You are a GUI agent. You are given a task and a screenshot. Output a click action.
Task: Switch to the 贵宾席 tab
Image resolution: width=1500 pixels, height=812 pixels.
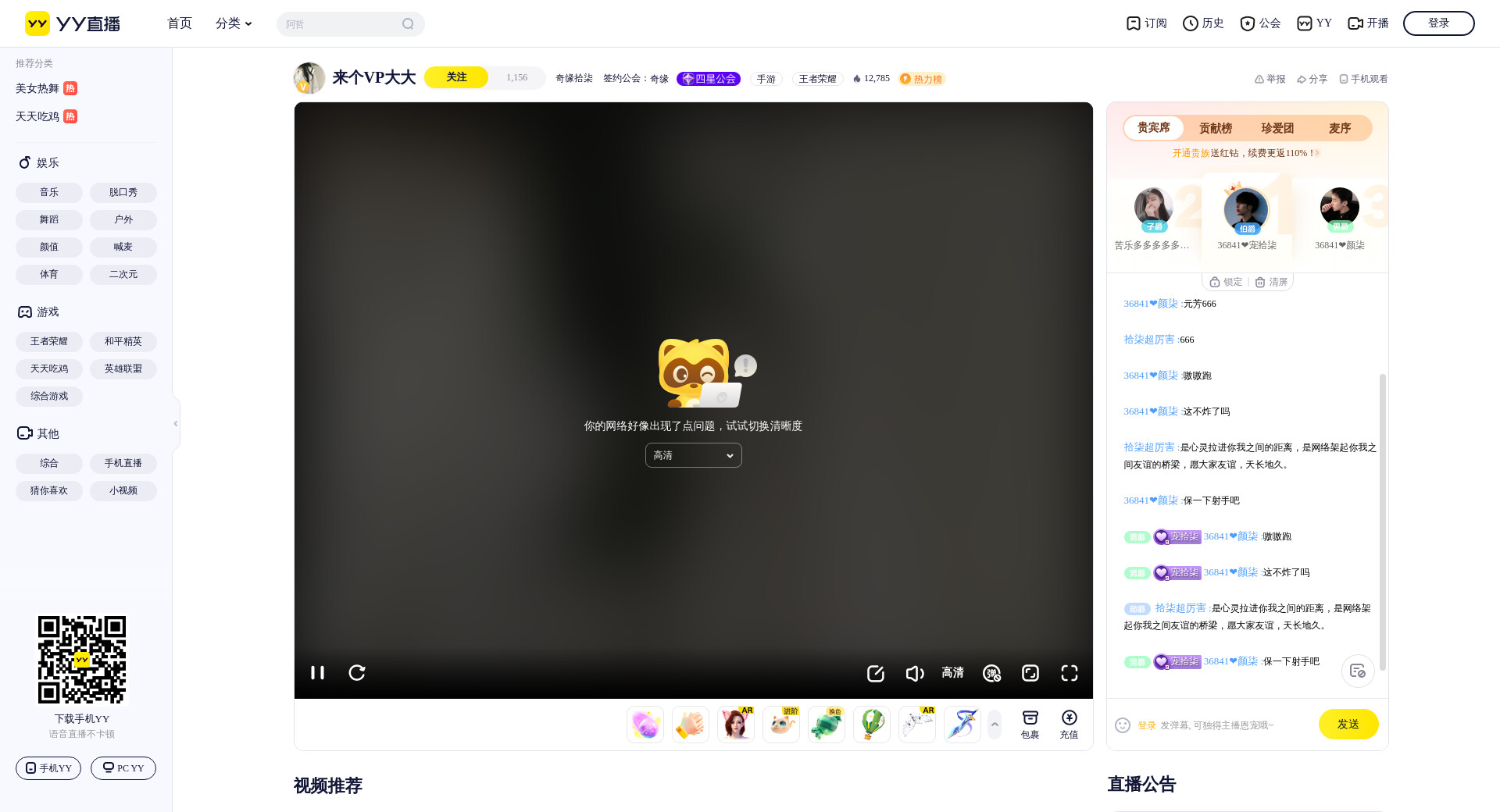click(x=1154, y=128)
